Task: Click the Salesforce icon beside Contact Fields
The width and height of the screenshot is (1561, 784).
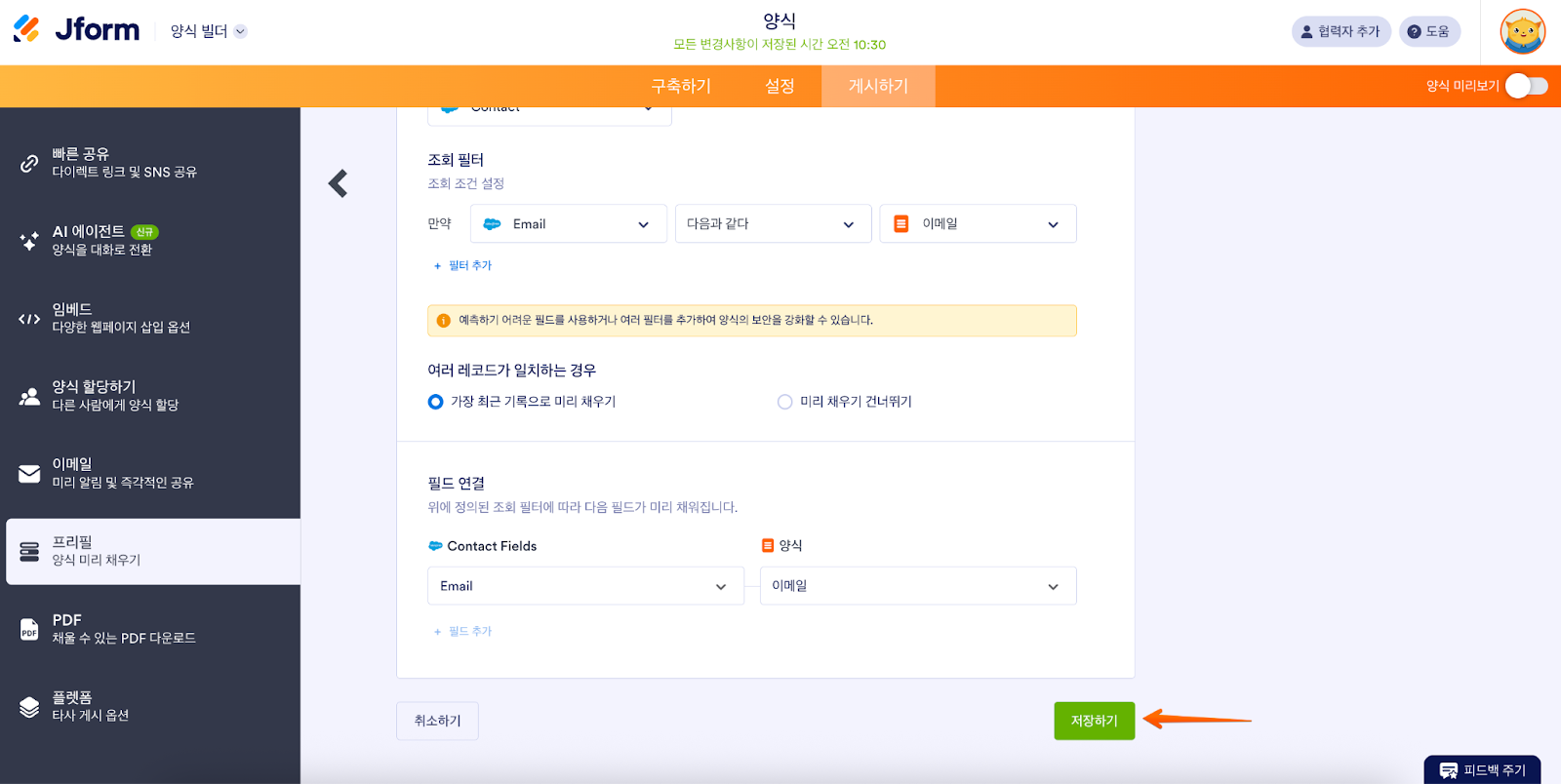Action: [x=435, y=546]
